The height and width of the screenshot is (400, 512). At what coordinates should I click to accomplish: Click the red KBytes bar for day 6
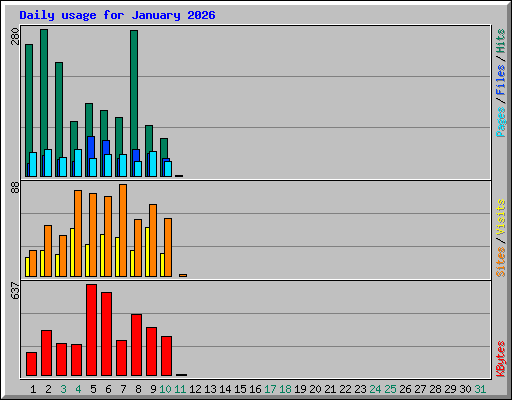pos(106,334)
